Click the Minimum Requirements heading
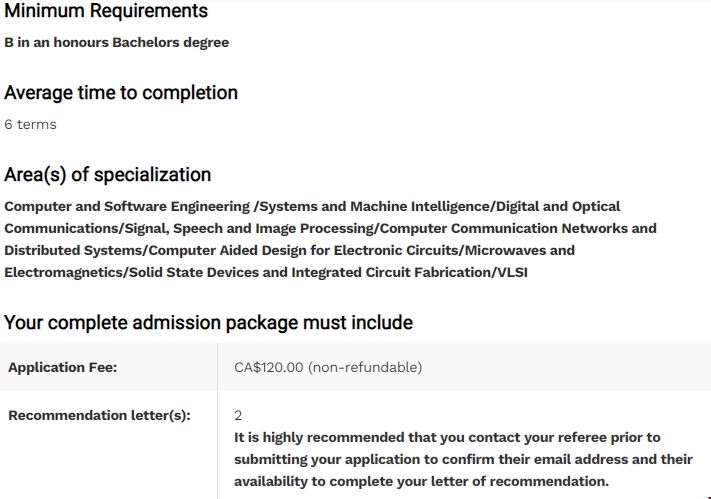This screenshot has height=499, width=711. click(106, 12)
